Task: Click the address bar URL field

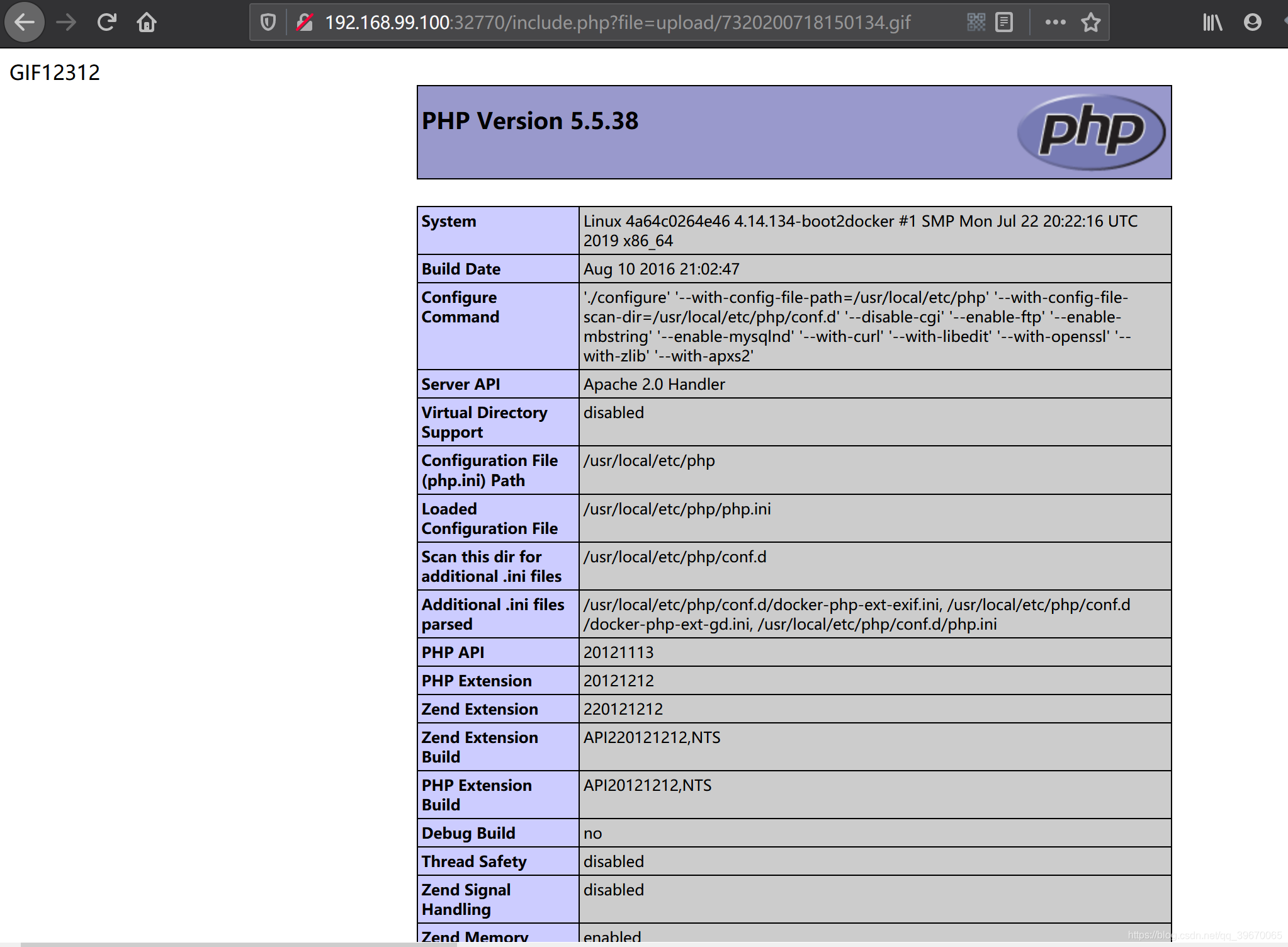Action: click(617, 23)
